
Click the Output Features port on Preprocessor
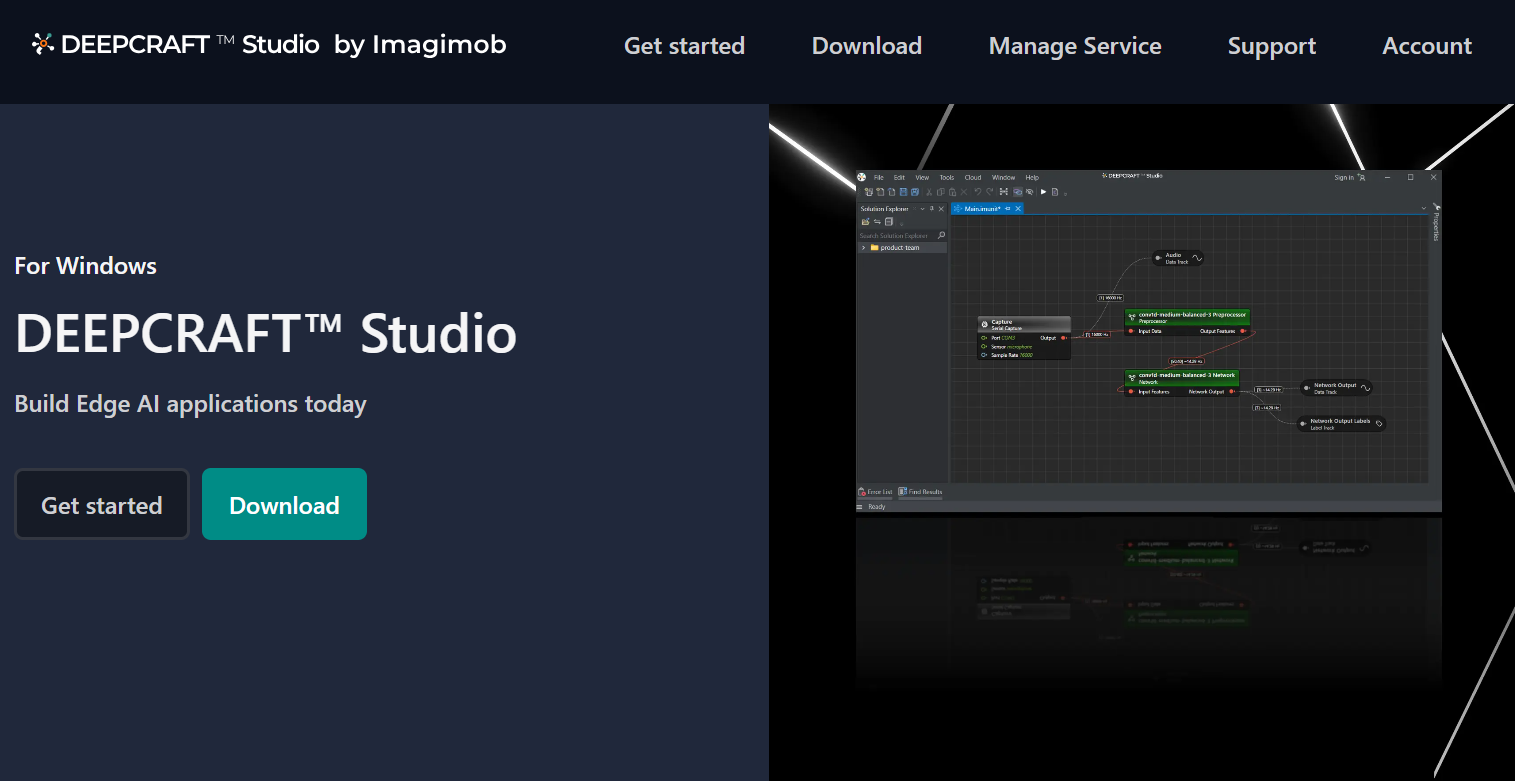(1242, 331)
